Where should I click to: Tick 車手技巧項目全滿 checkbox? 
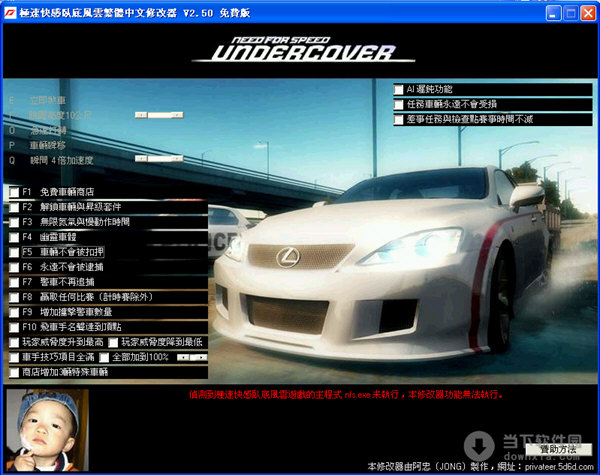coord(14,357)
